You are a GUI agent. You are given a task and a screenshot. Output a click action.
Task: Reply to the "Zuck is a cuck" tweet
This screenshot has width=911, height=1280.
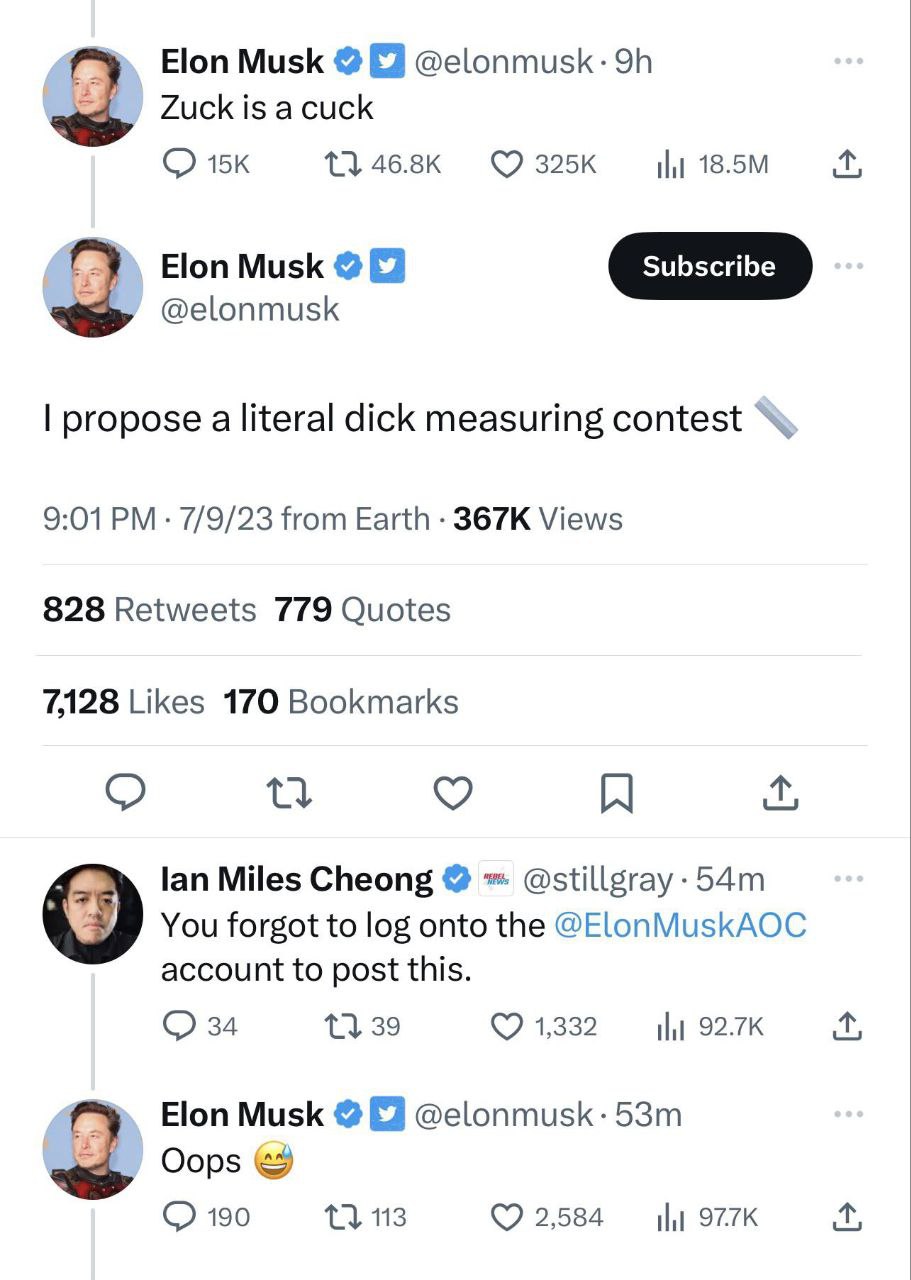[x=180, y=164]
